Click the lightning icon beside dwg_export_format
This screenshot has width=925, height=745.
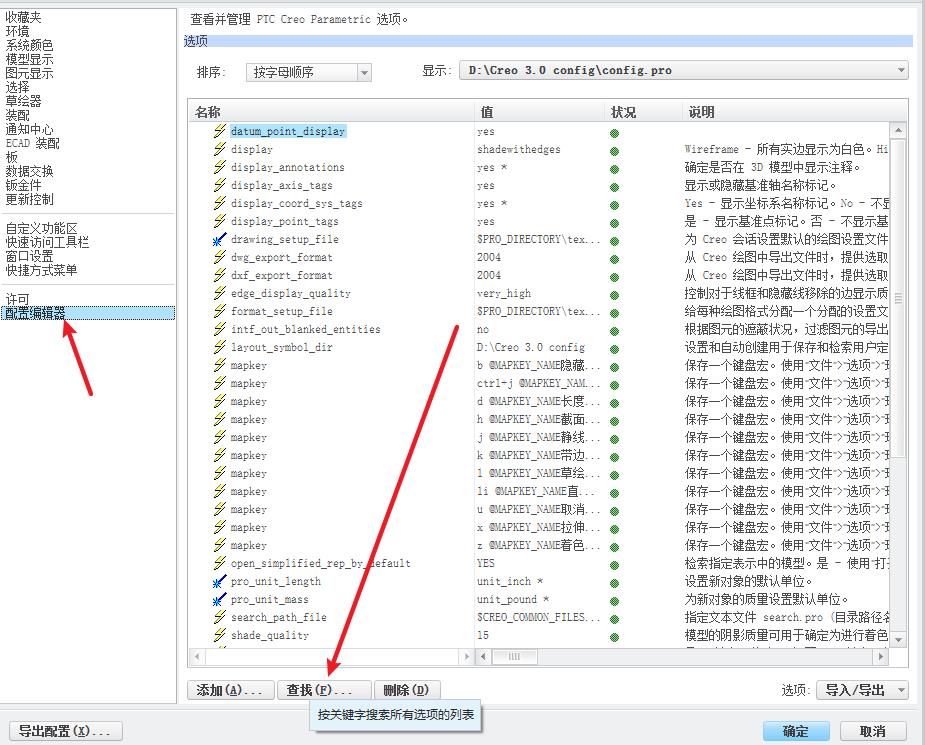click(219, 257)
